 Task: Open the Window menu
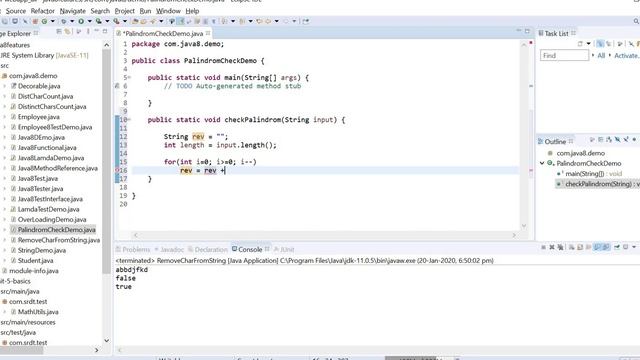click(x=168, y=11)
